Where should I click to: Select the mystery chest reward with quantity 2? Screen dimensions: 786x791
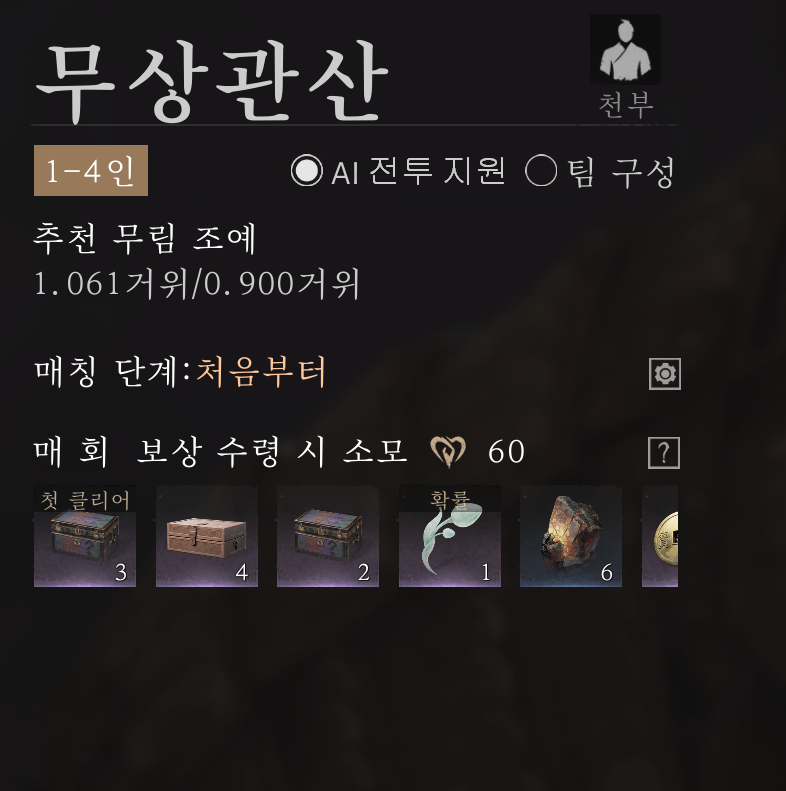(x=328, y=536)
